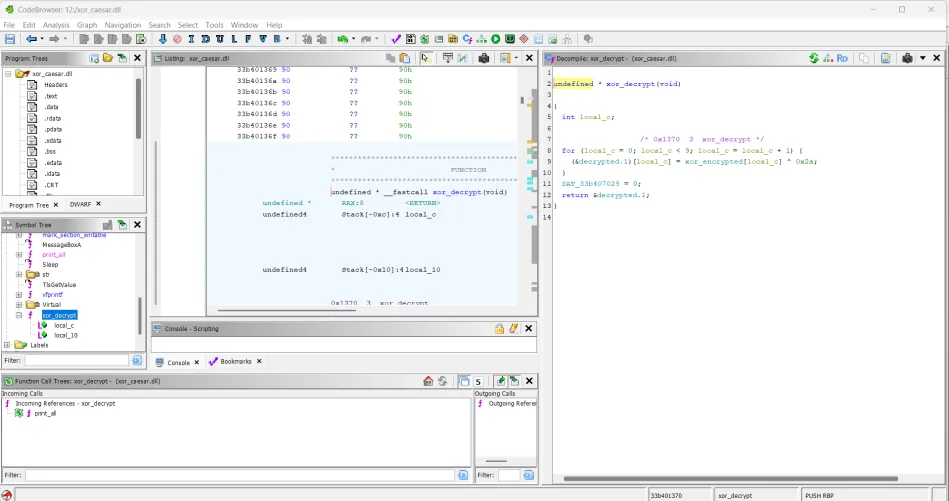This screenshot has height=501, width=949.
Task: Click the refresh icon in Function Call Trees
Action: pos(442,381)
